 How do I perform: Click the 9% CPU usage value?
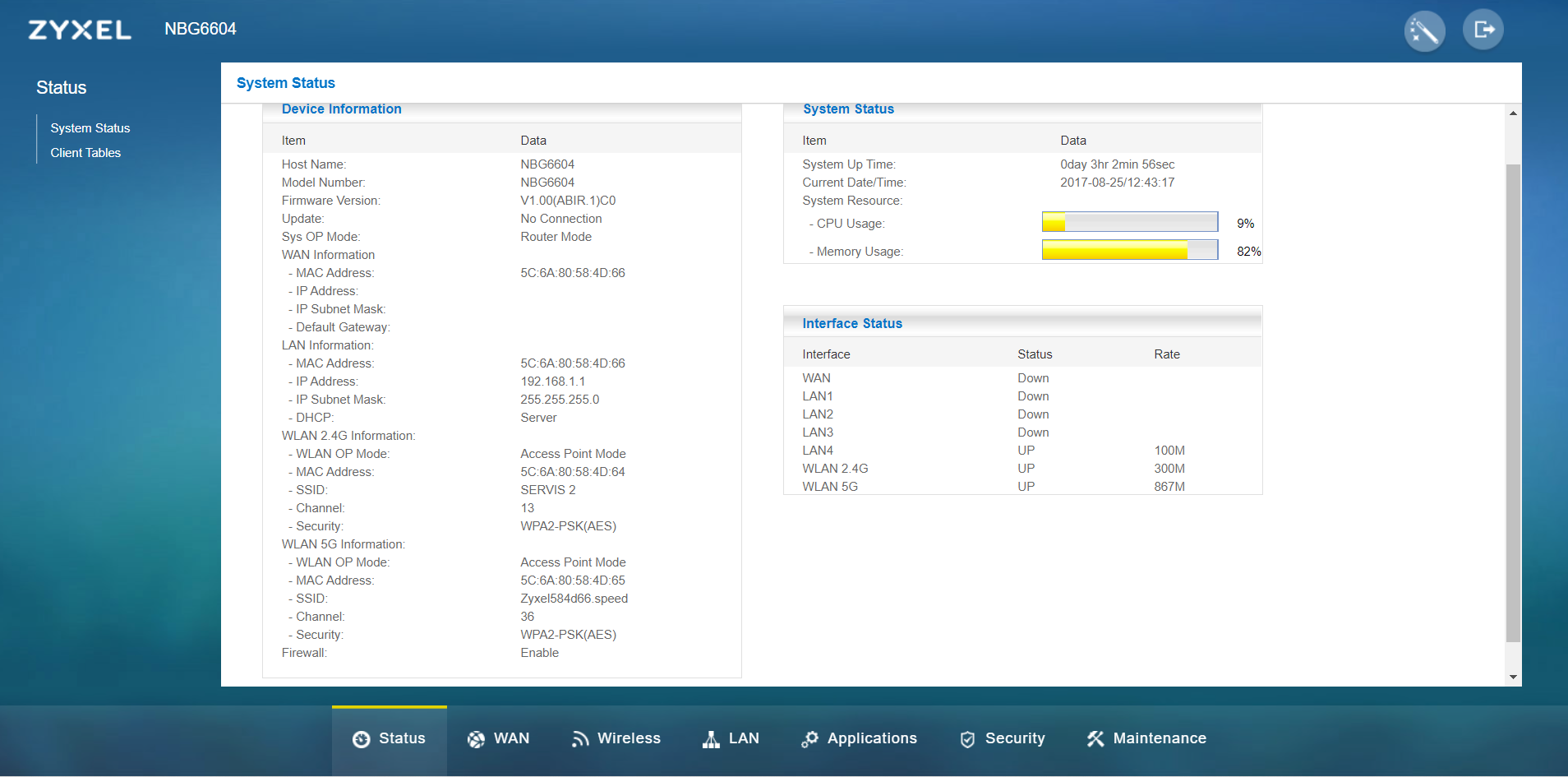coord(1246,224)
